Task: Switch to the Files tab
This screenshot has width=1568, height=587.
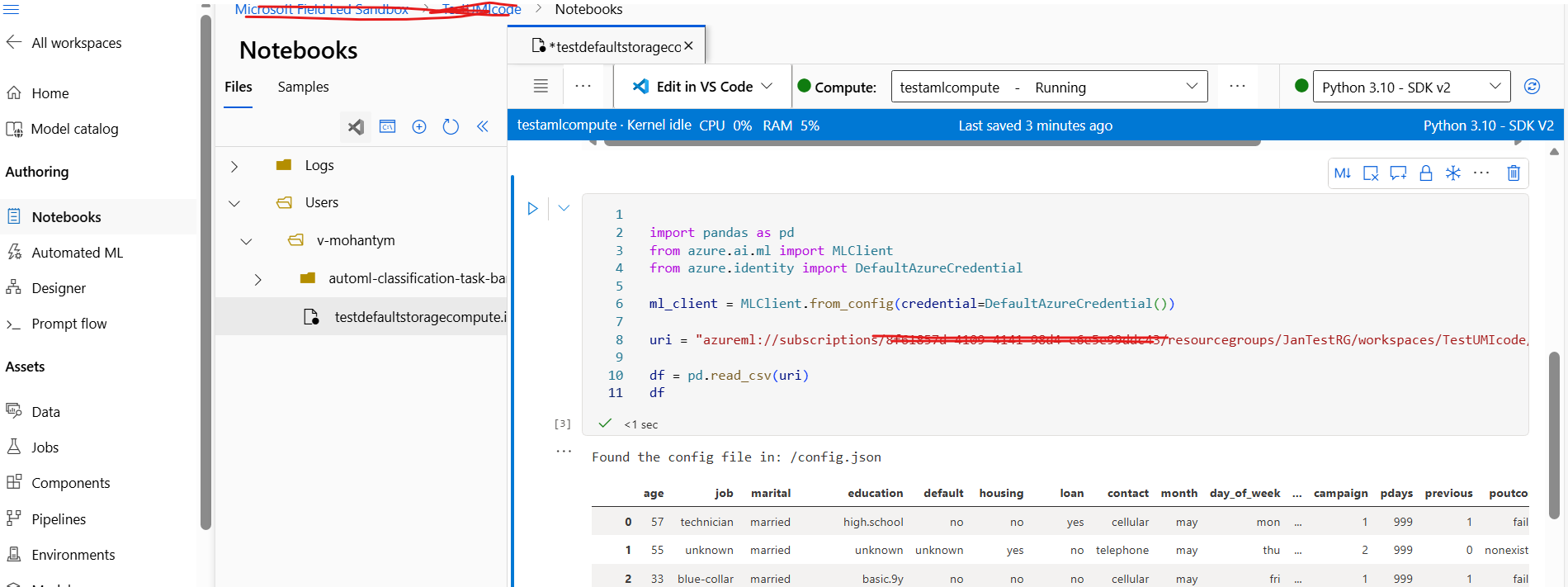Action: [x=239, y=87]
